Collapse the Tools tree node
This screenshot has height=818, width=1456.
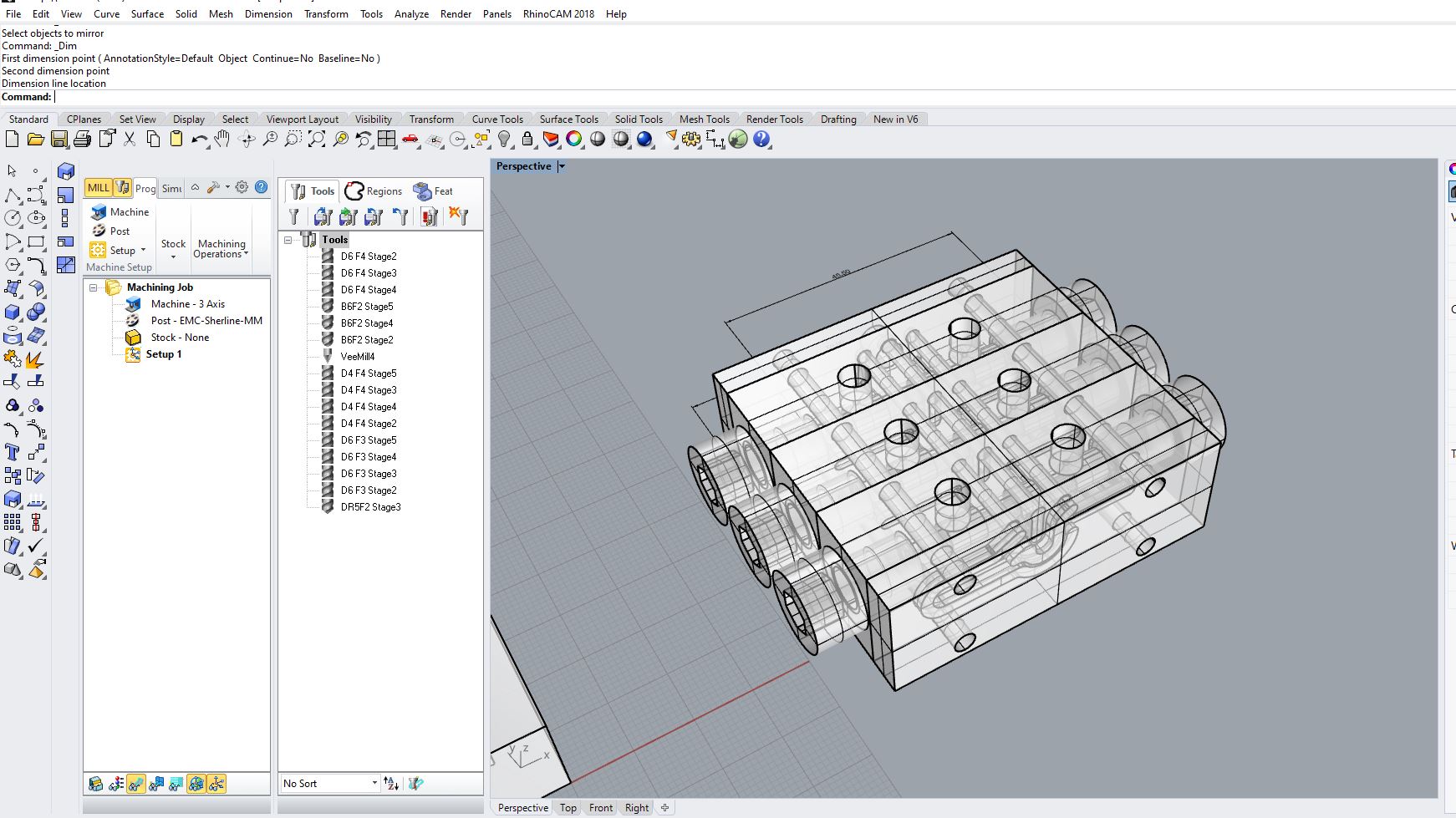288,240
